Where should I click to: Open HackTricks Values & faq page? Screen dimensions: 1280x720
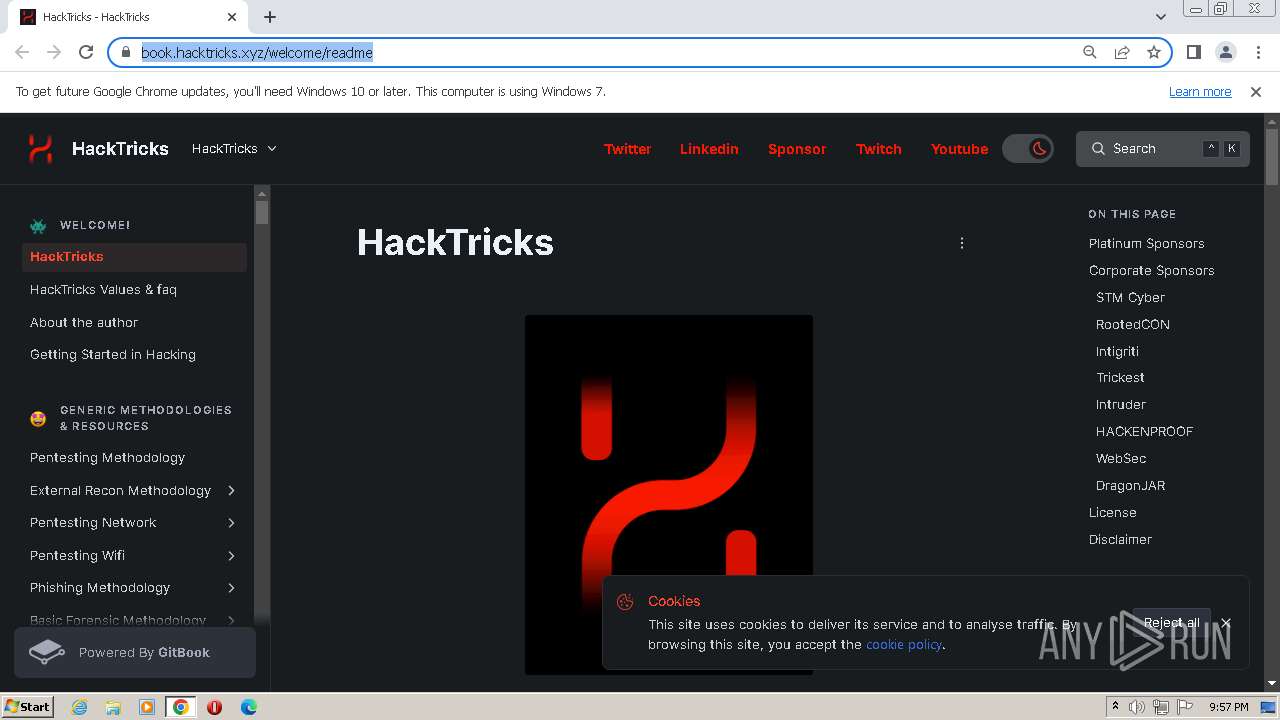point(103,289)
